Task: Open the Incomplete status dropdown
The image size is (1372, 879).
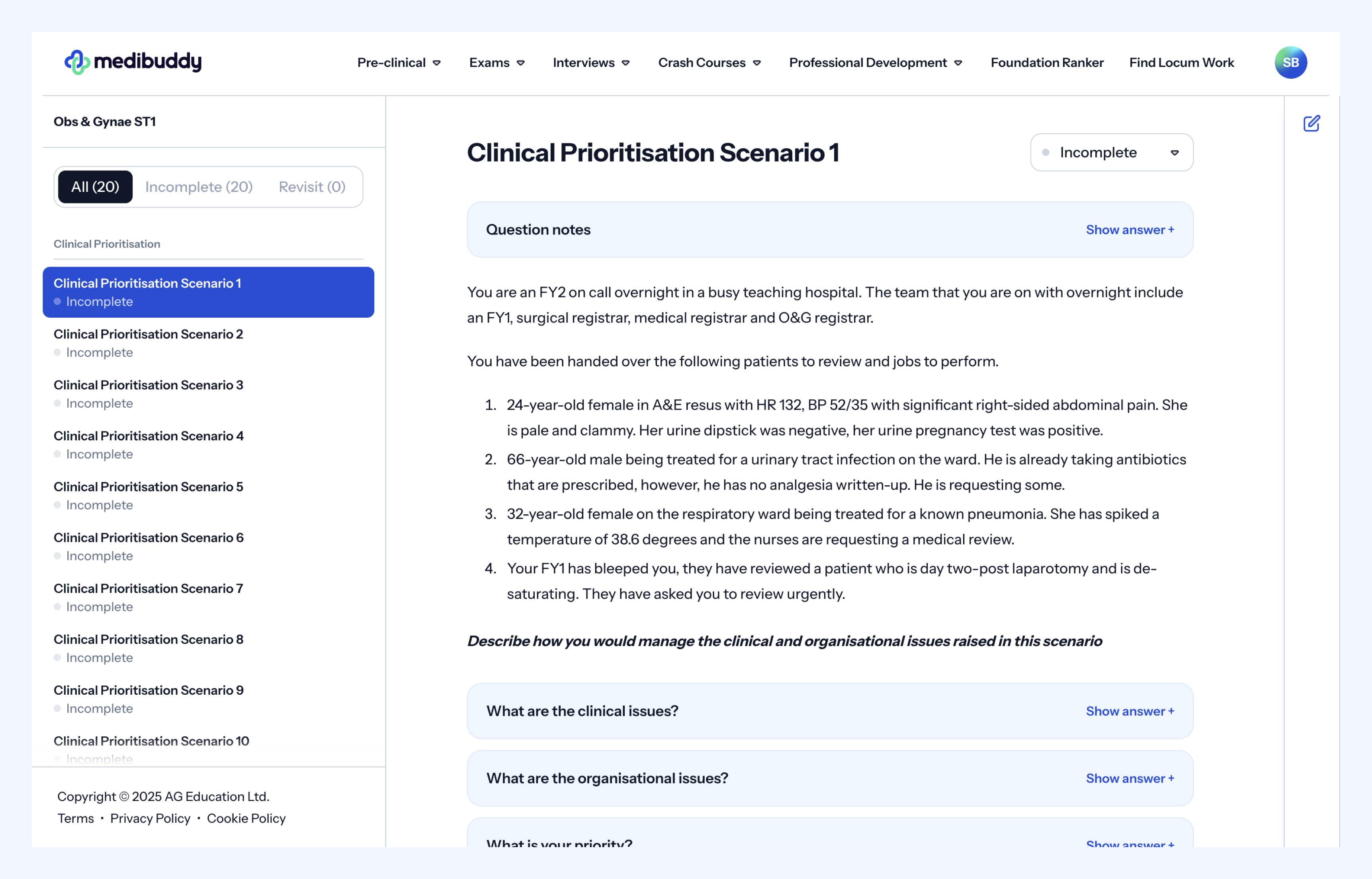Action: pos(1111,152)
